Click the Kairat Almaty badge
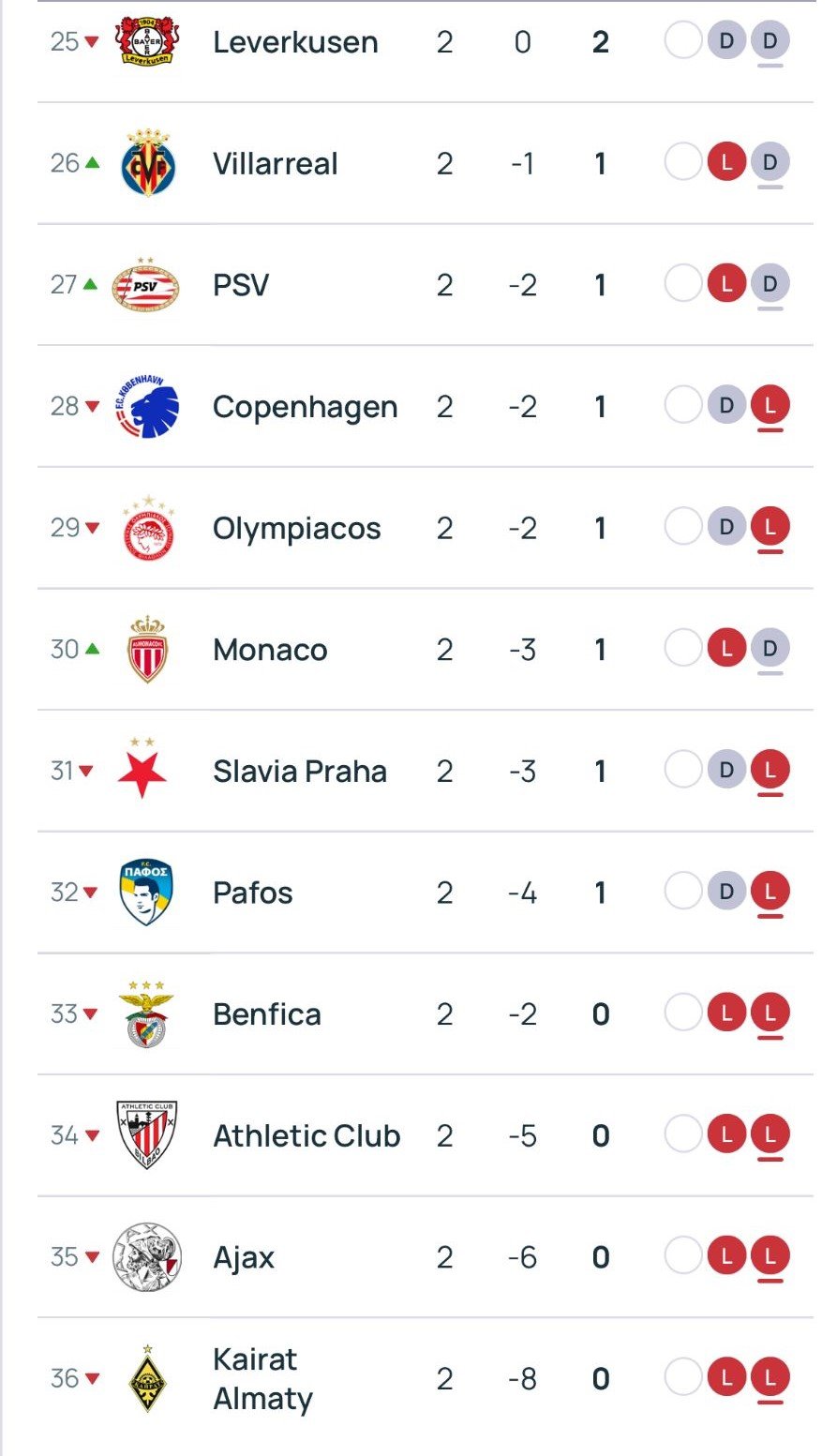 coord(147,1378)
